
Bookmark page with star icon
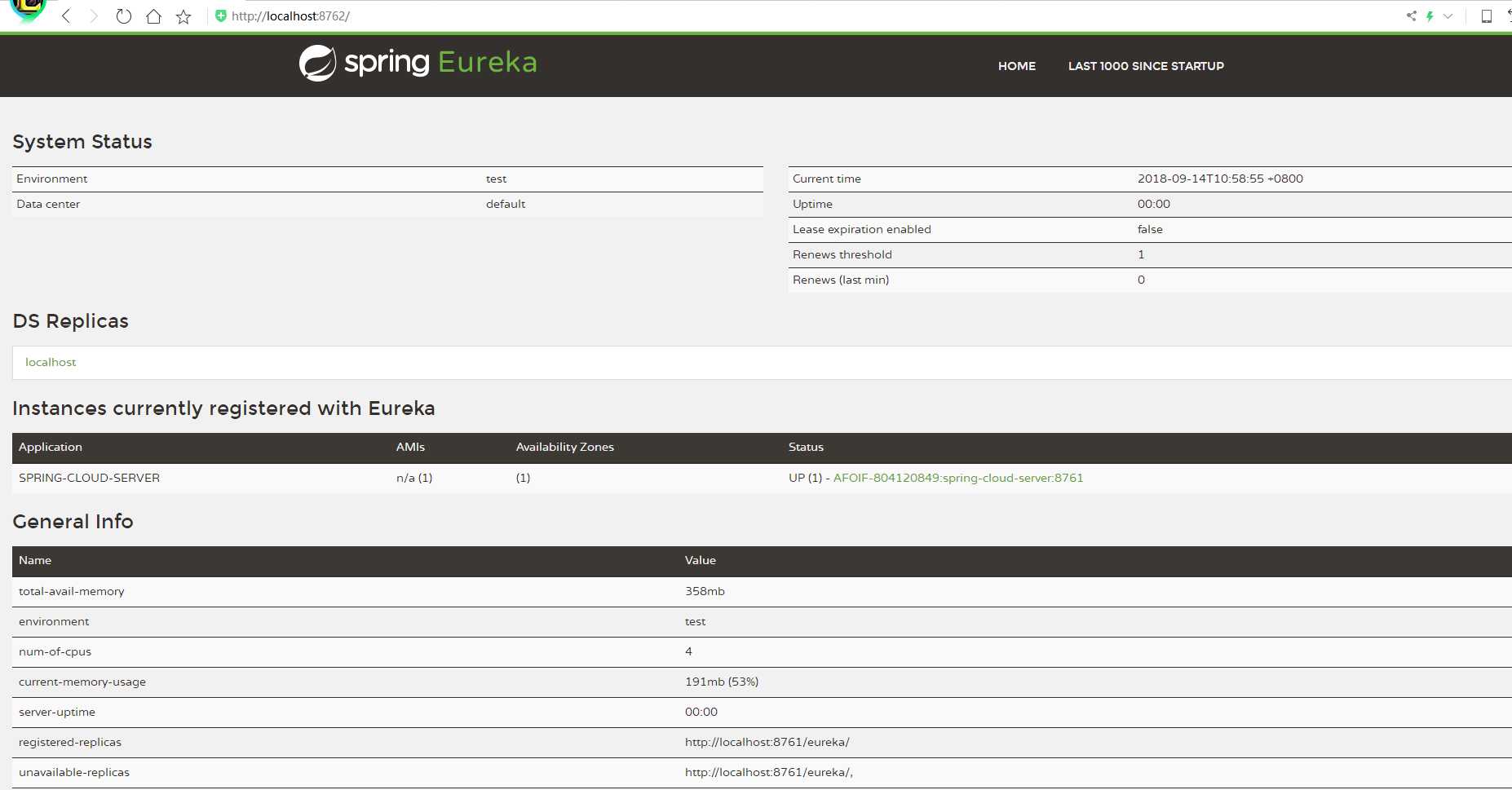click(183, 16)
